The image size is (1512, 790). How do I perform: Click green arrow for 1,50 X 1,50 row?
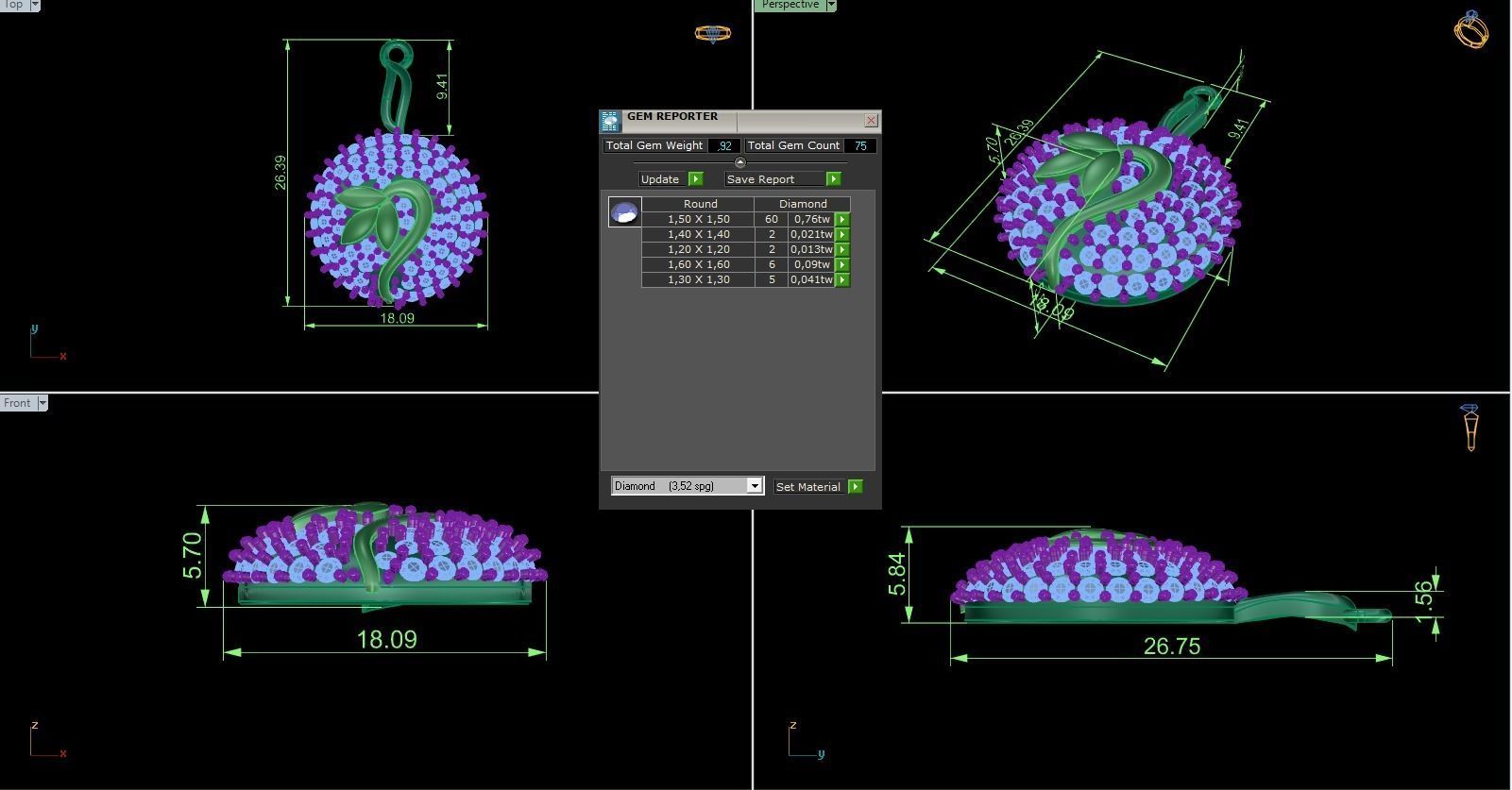click(x=842, y=219)
